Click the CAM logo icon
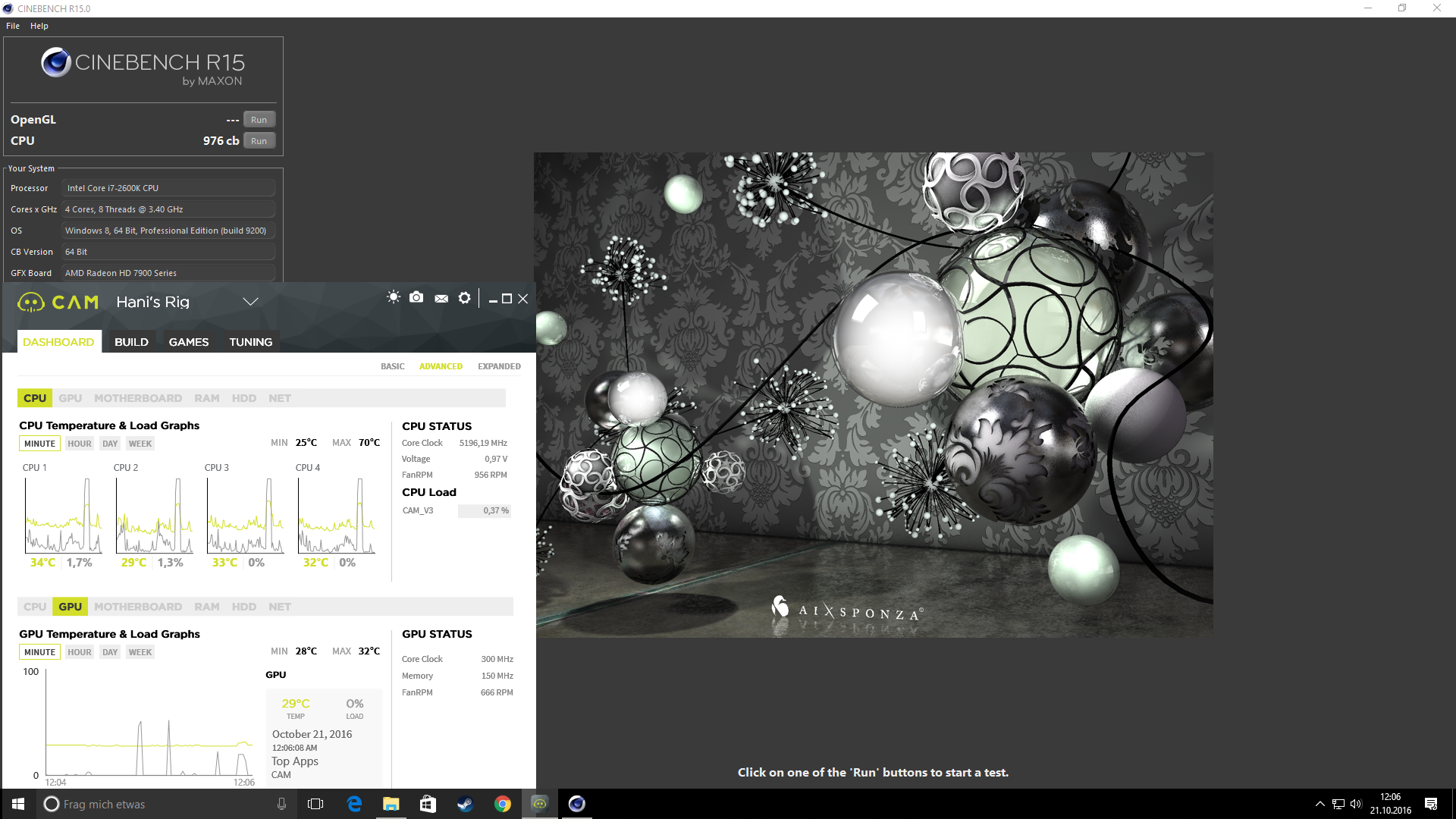The width and height of the screenshot is (1456, 819). coord(31,303)
